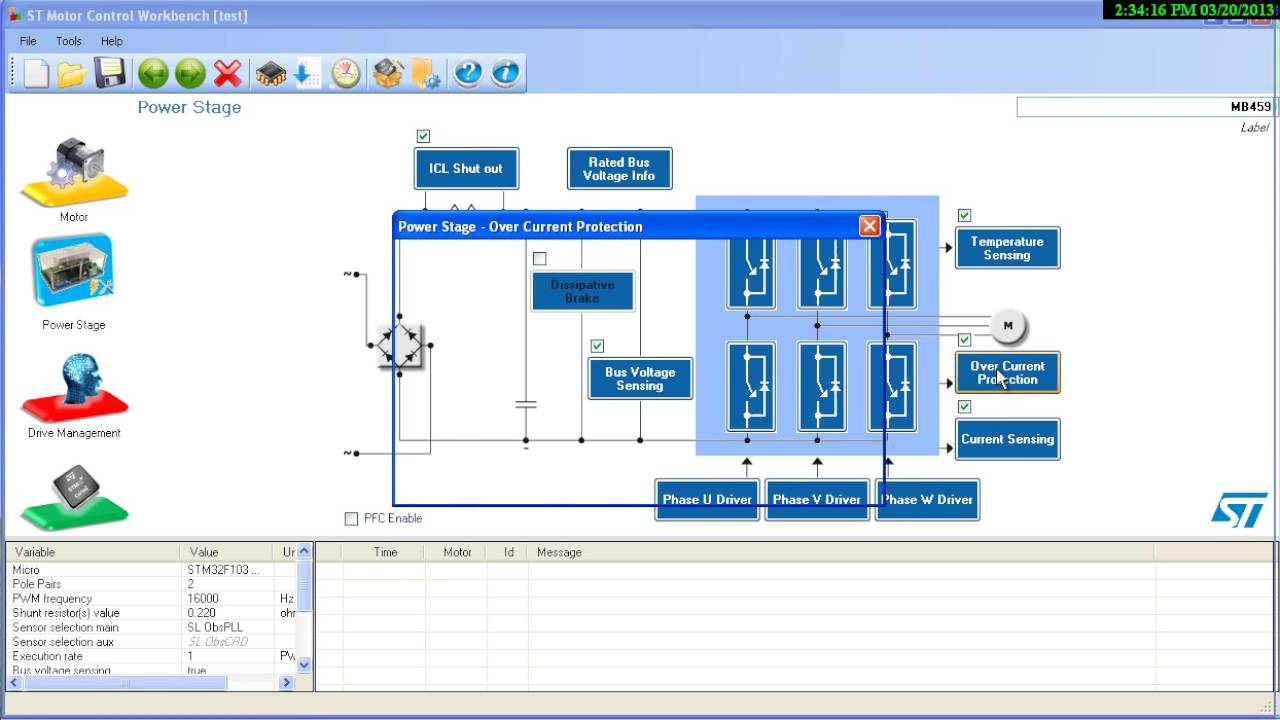Open the gauge monitor toolbar icon
The width and height of the screenshot is (1280, 720).
pos(346,73)
